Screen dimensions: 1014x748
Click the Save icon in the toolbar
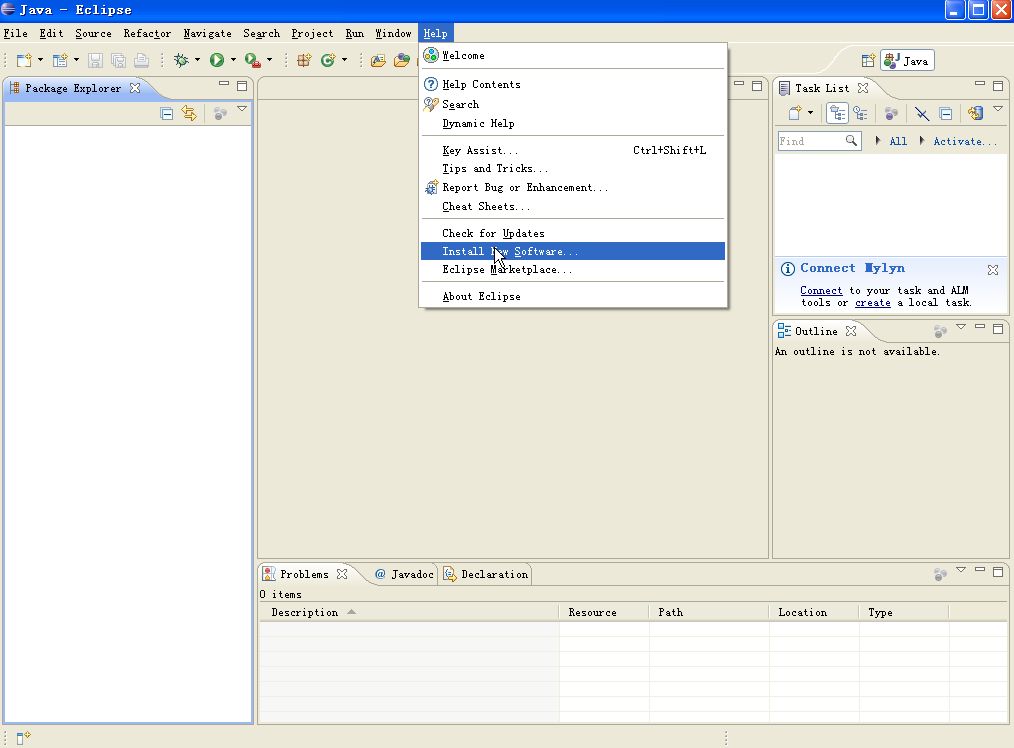[x=95, y=60]
